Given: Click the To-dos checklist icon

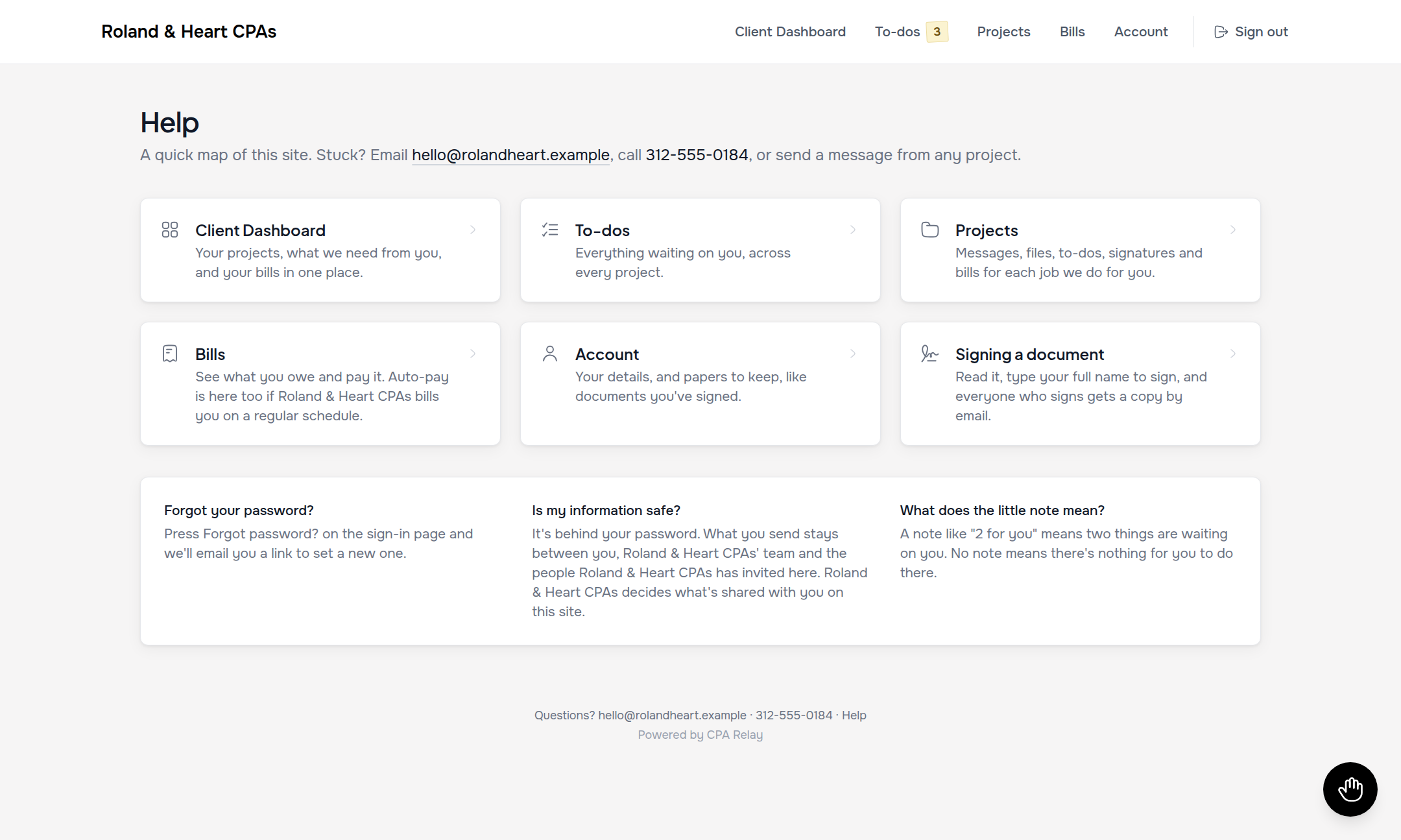Looking at the screenshot, I should 550,230.
